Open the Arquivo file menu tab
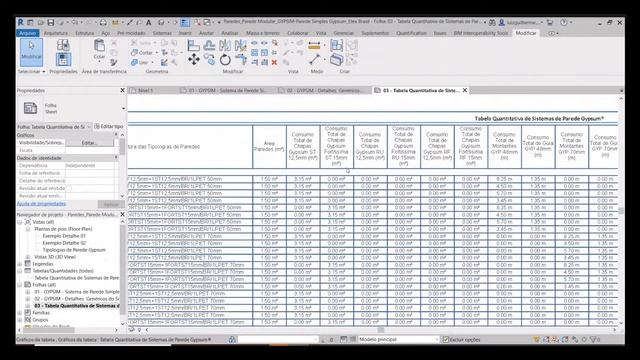This screenshot has height=360, width=640. tap(28, 33)
